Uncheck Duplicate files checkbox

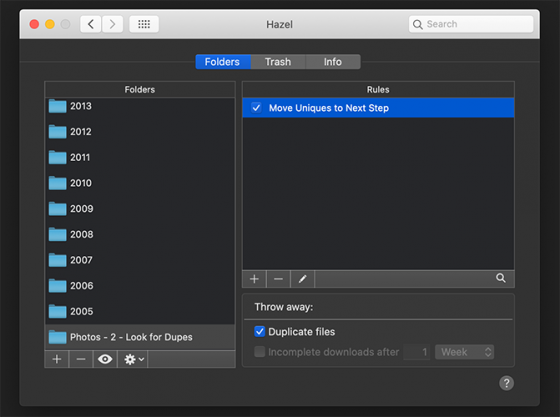click(x=260, y=331)
